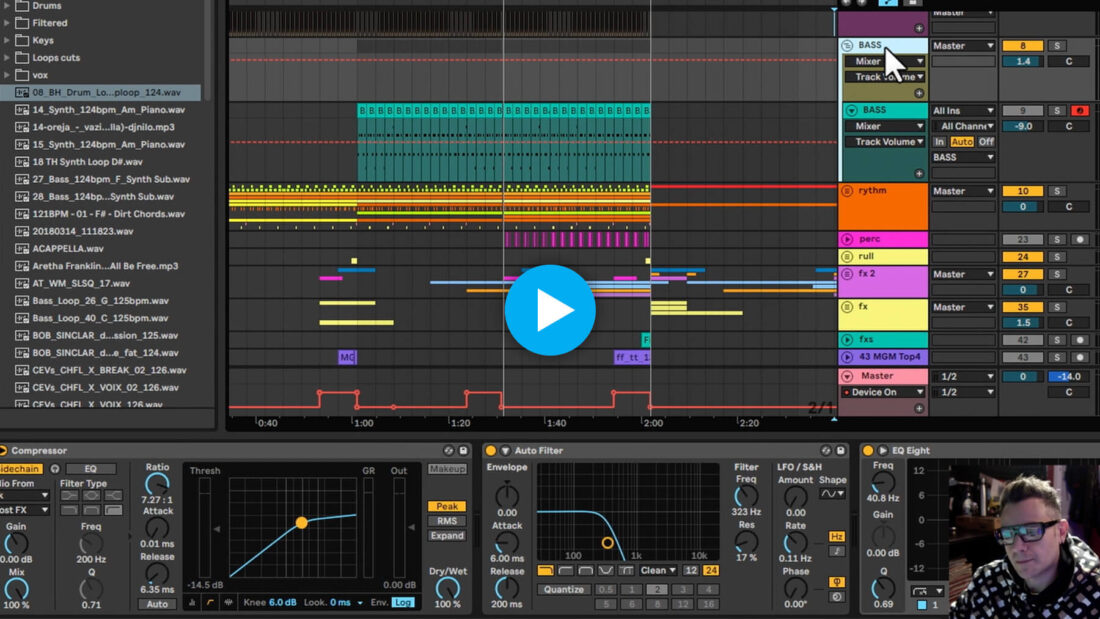
Task: Expand the Loops cuts folder
Action: (x=7, y=58)
